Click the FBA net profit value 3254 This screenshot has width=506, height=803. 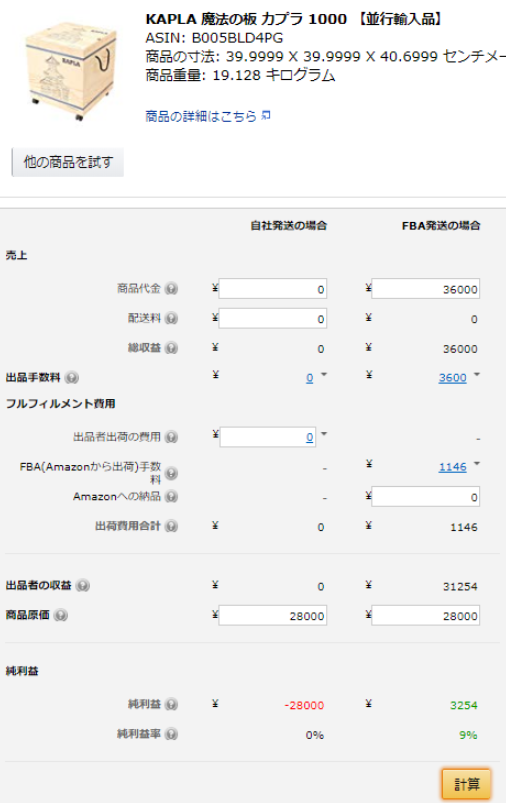[463, 705]
